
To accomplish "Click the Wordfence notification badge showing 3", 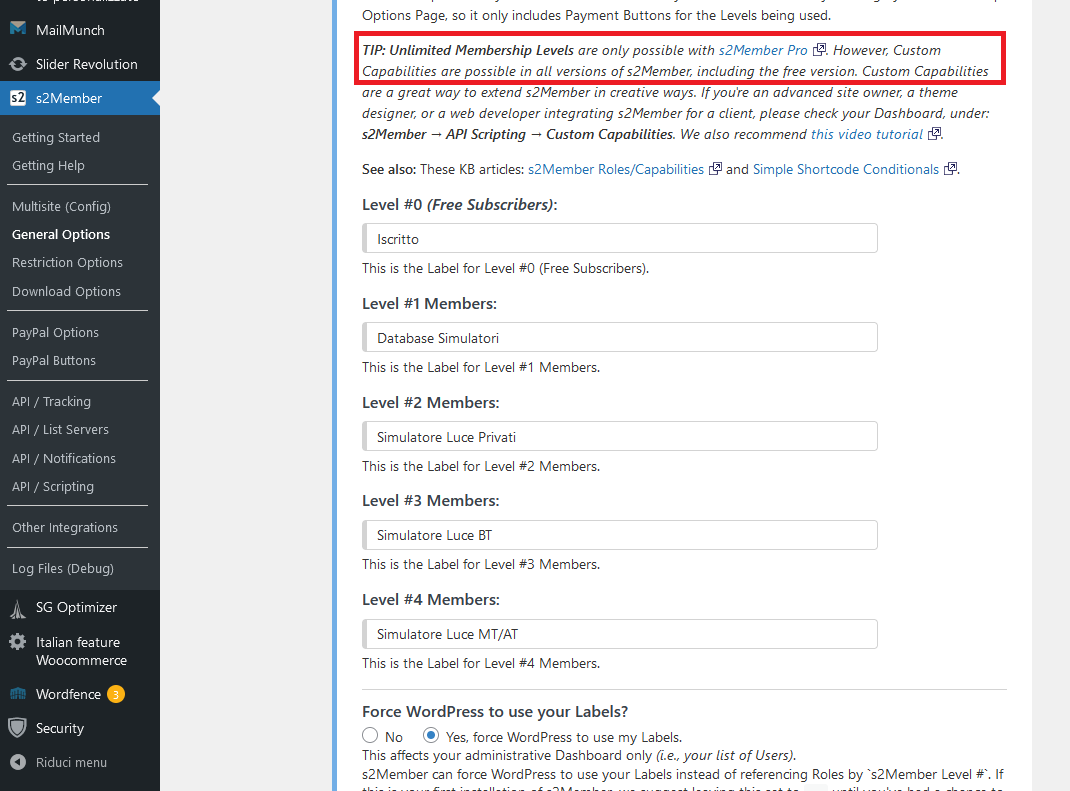I will tap(115, 694).
